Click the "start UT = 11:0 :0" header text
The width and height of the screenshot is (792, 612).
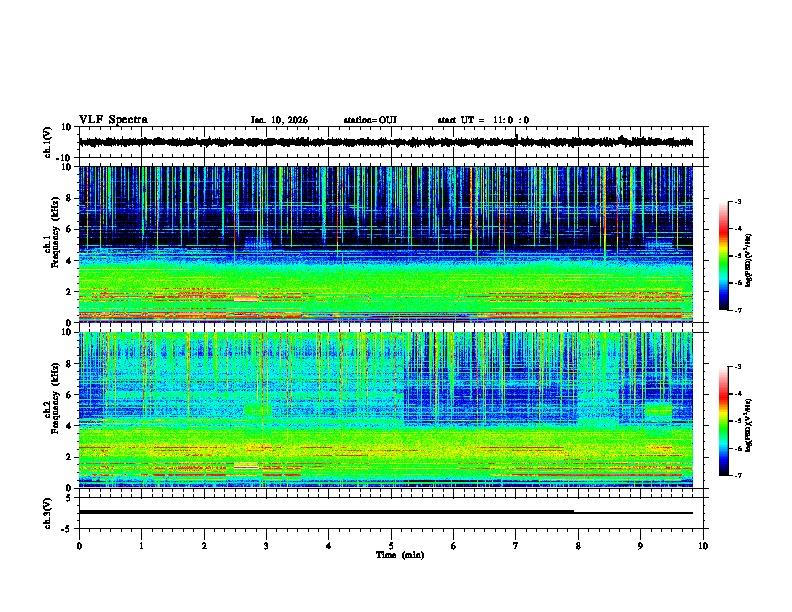tap(483, 120)
